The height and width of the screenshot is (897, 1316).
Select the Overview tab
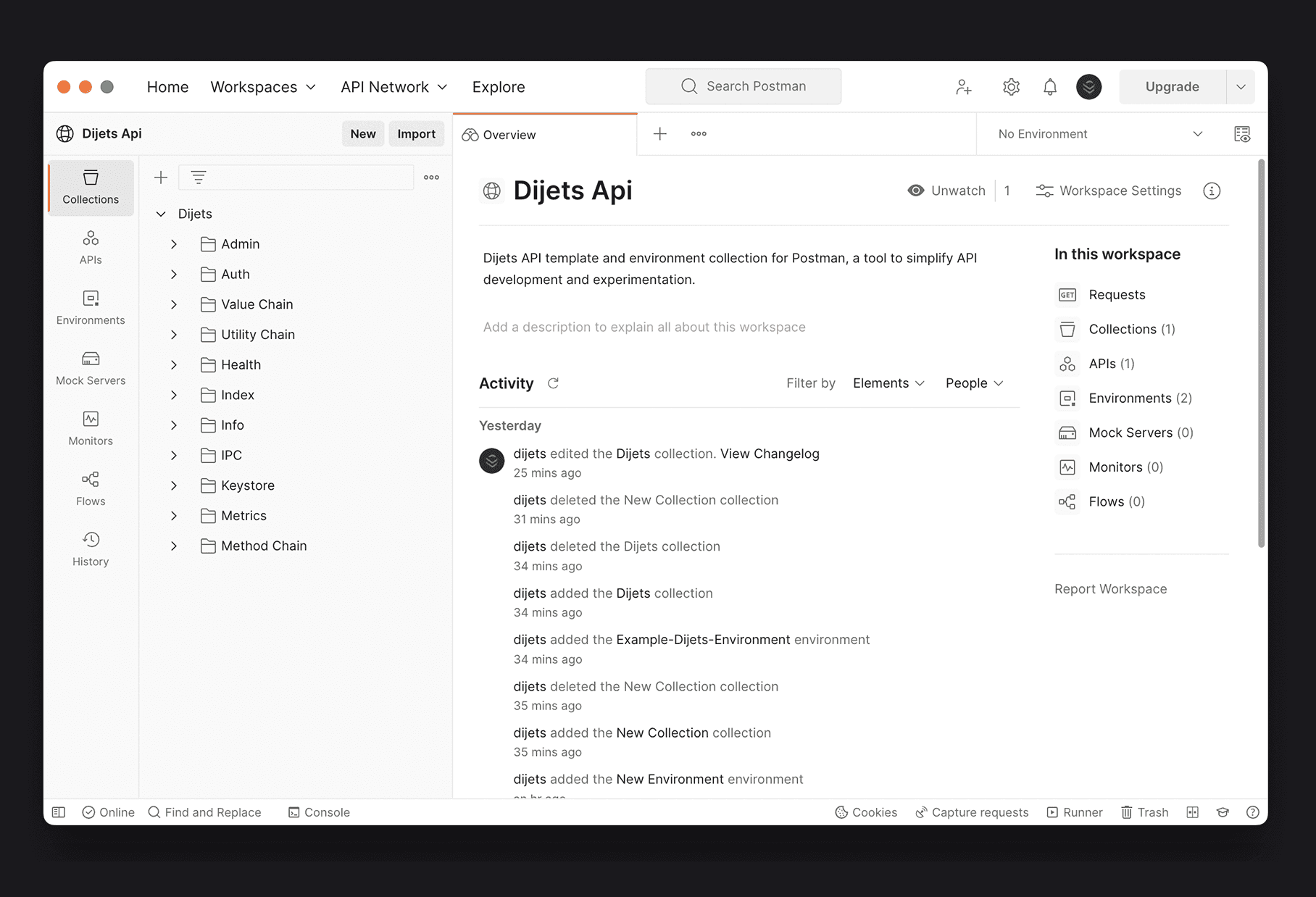pyautogui.click(x=509, y=135)
